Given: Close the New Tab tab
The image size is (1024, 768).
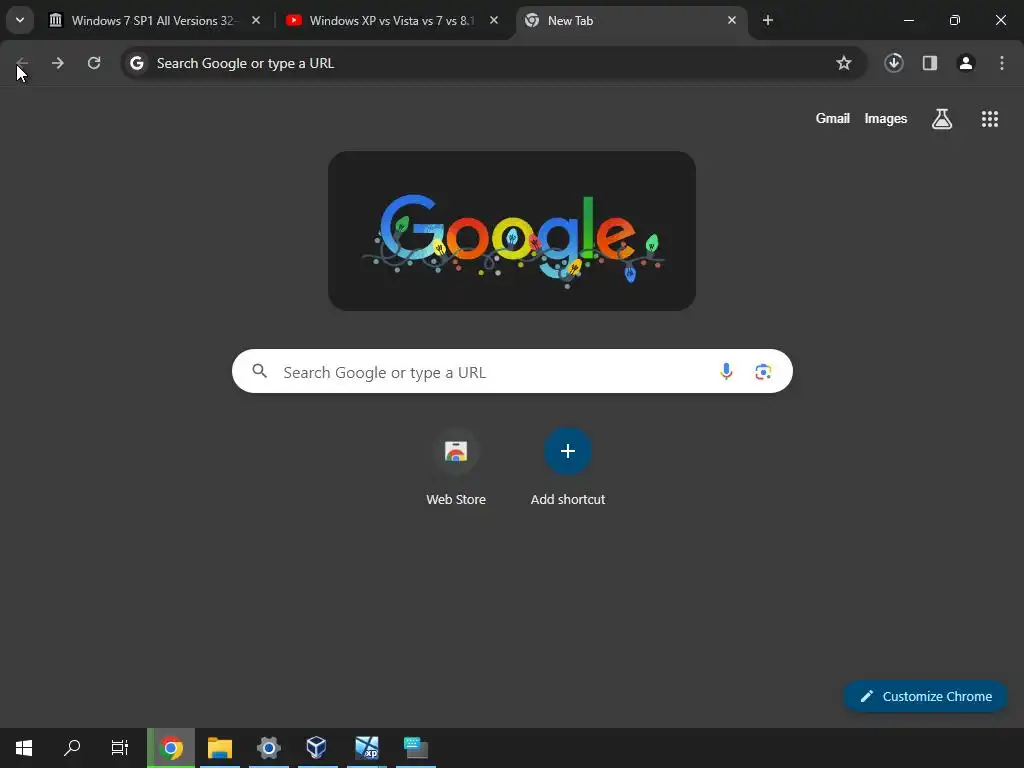Looking at the screenshot, I should coord(731,20).
